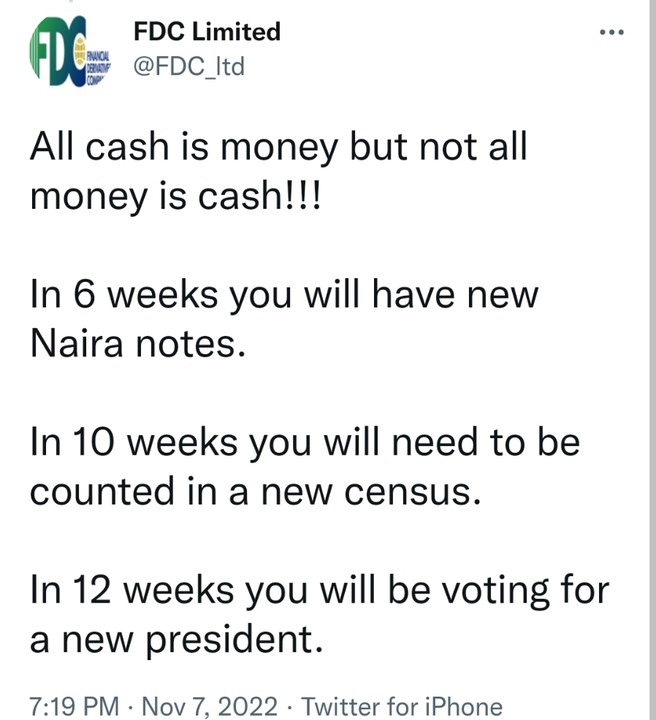Open the Twitter for iPhone source label
The height and width of the screenshot is (720, 656).
point(402,707)
